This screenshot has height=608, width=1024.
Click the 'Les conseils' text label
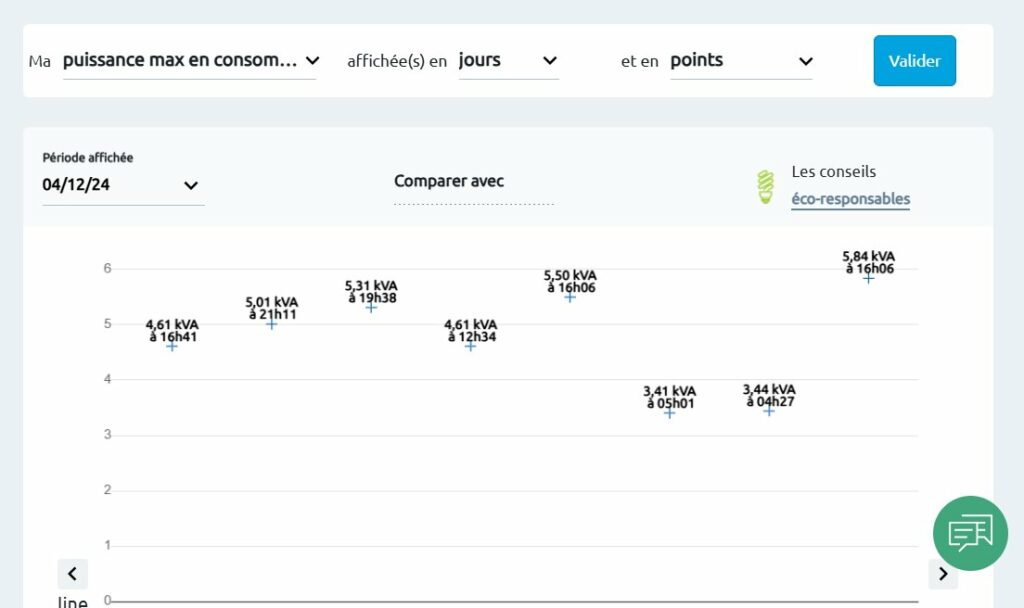point(833,172)
